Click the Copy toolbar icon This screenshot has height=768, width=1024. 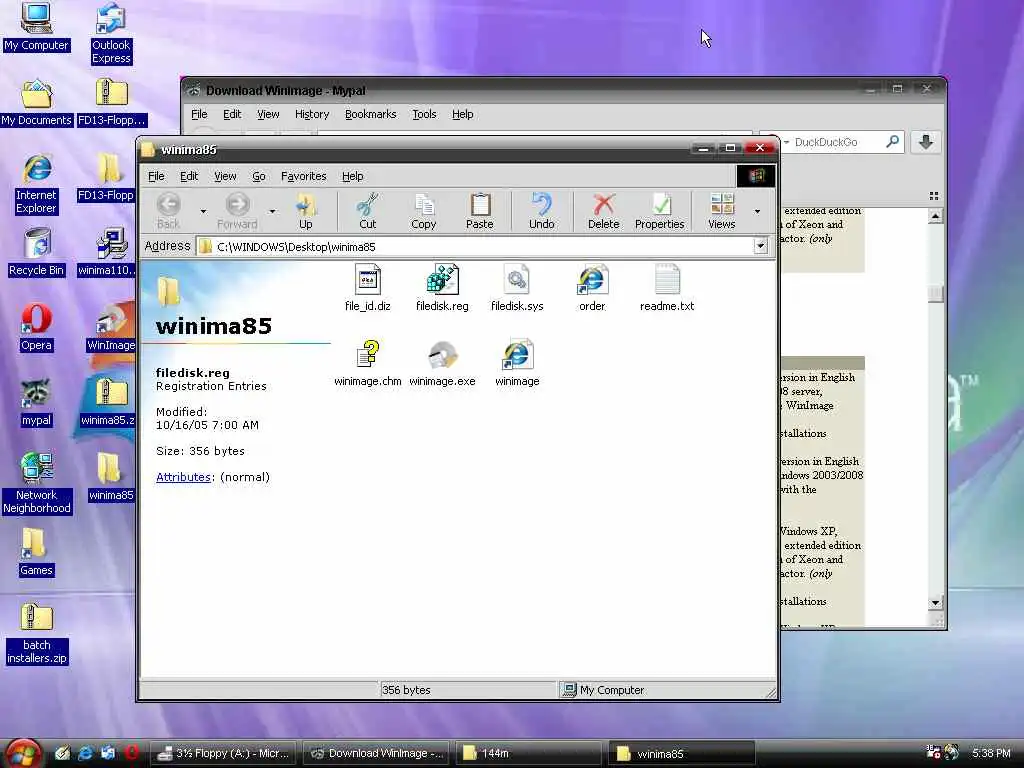click(423, 211)
